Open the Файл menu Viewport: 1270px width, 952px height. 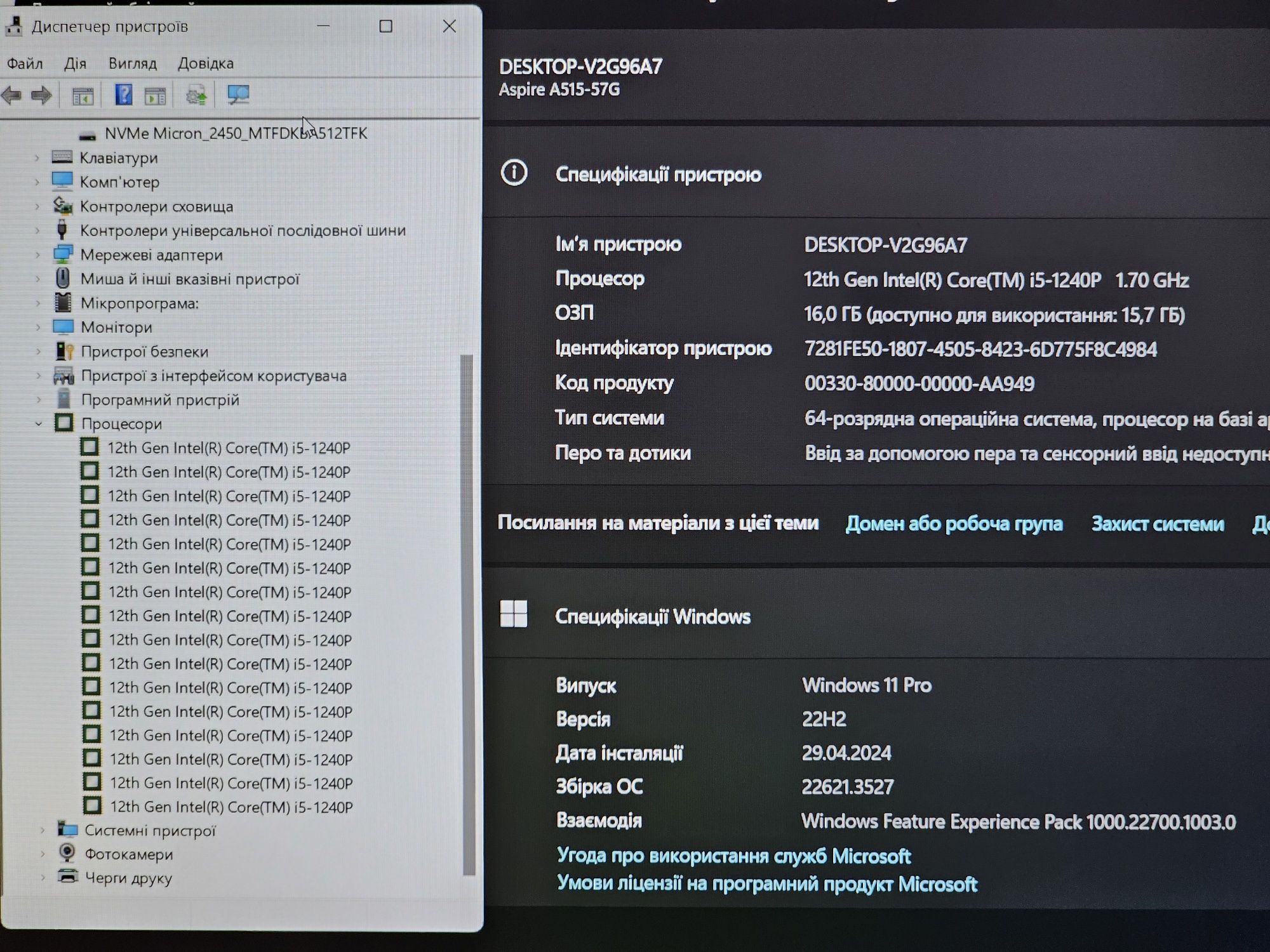[x=25, y=63]
